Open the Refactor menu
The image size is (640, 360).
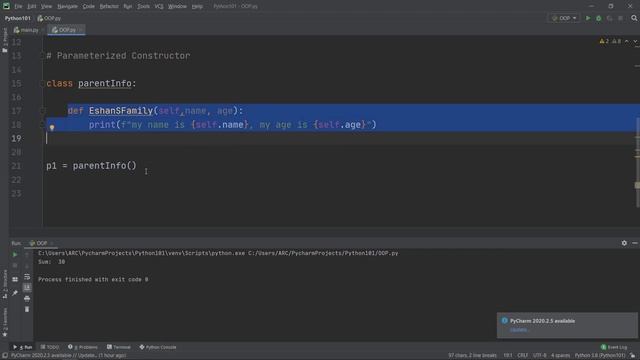coord(109,6)
